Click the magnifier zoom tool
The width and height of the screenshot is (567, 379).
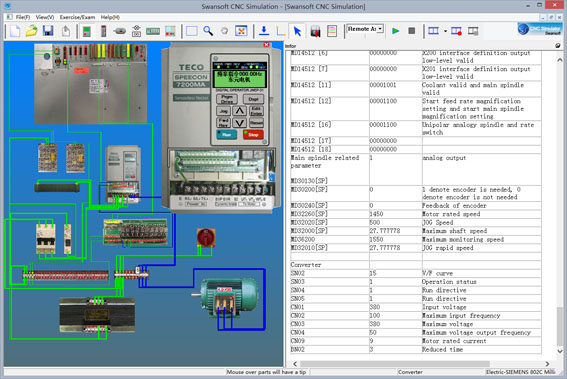point(208,31)
